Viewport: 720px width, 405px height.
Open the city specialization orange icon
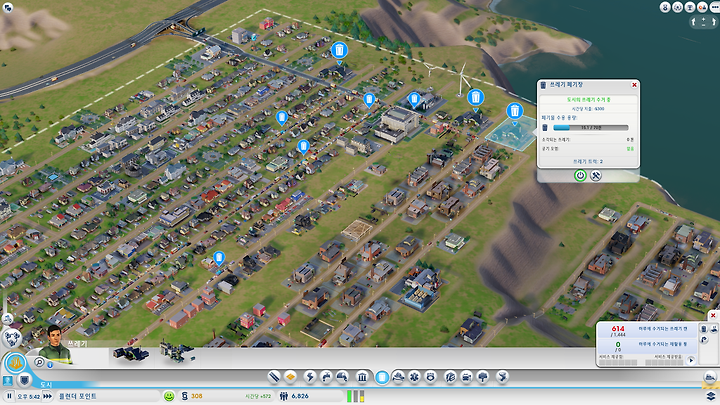(x=15, y=363)
